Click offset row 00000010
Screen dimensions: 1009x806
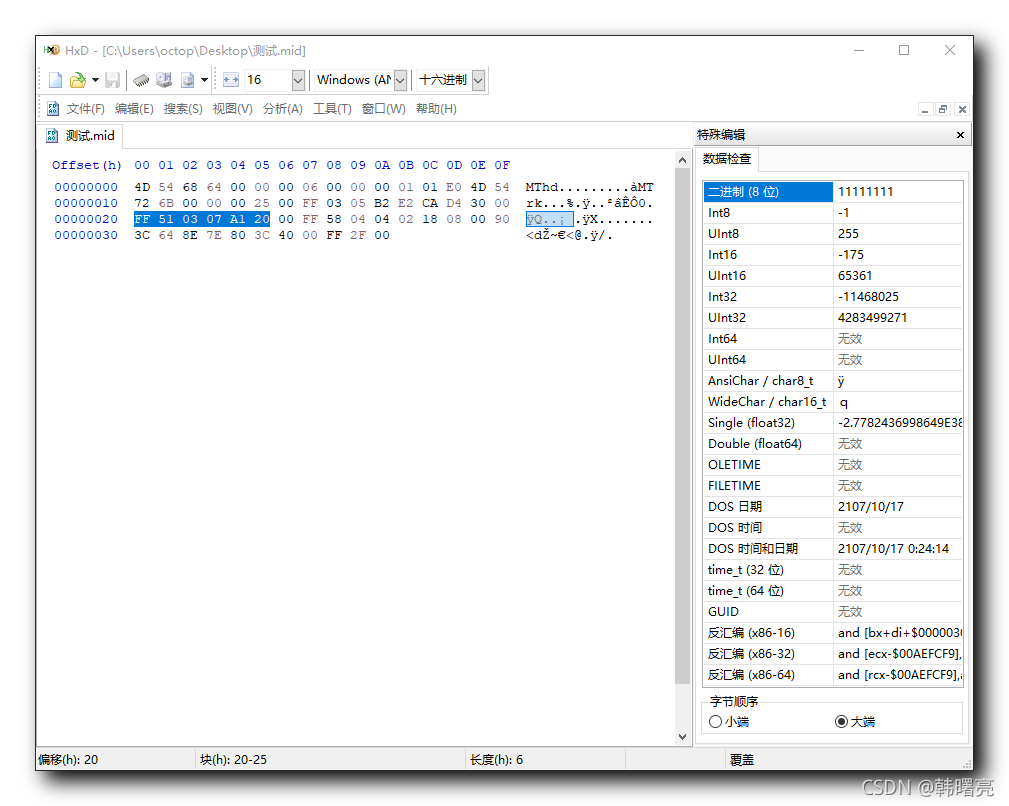[86, 203]
